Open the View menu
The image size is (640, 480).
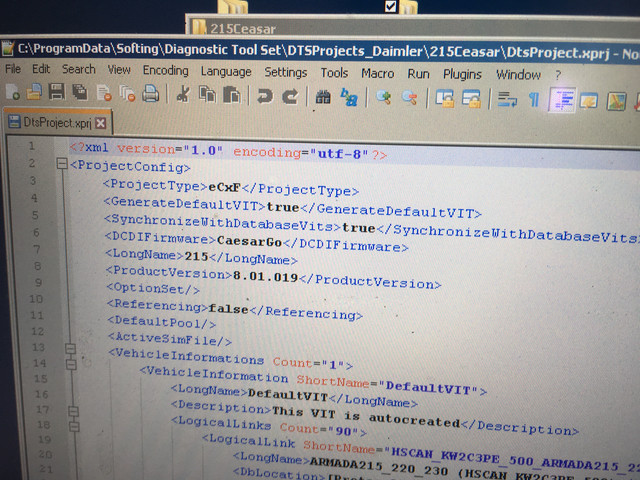119,70
